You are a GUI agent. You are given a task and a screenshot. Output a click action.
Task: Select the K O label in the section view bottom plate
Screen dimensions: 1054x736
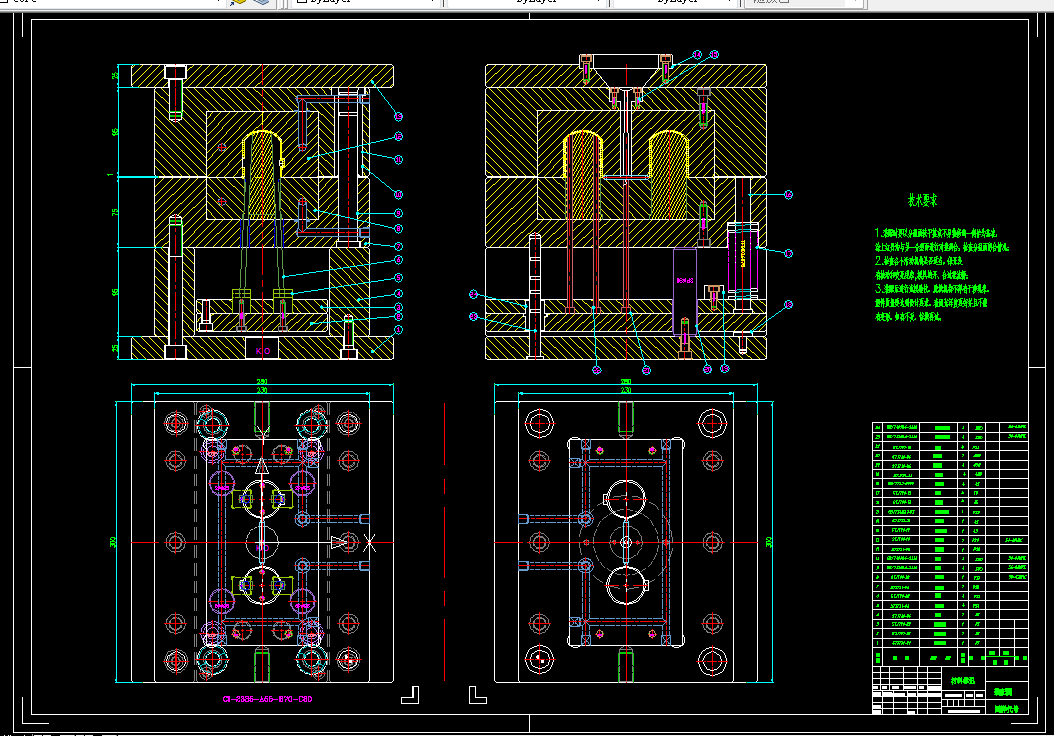coord(263,351)
